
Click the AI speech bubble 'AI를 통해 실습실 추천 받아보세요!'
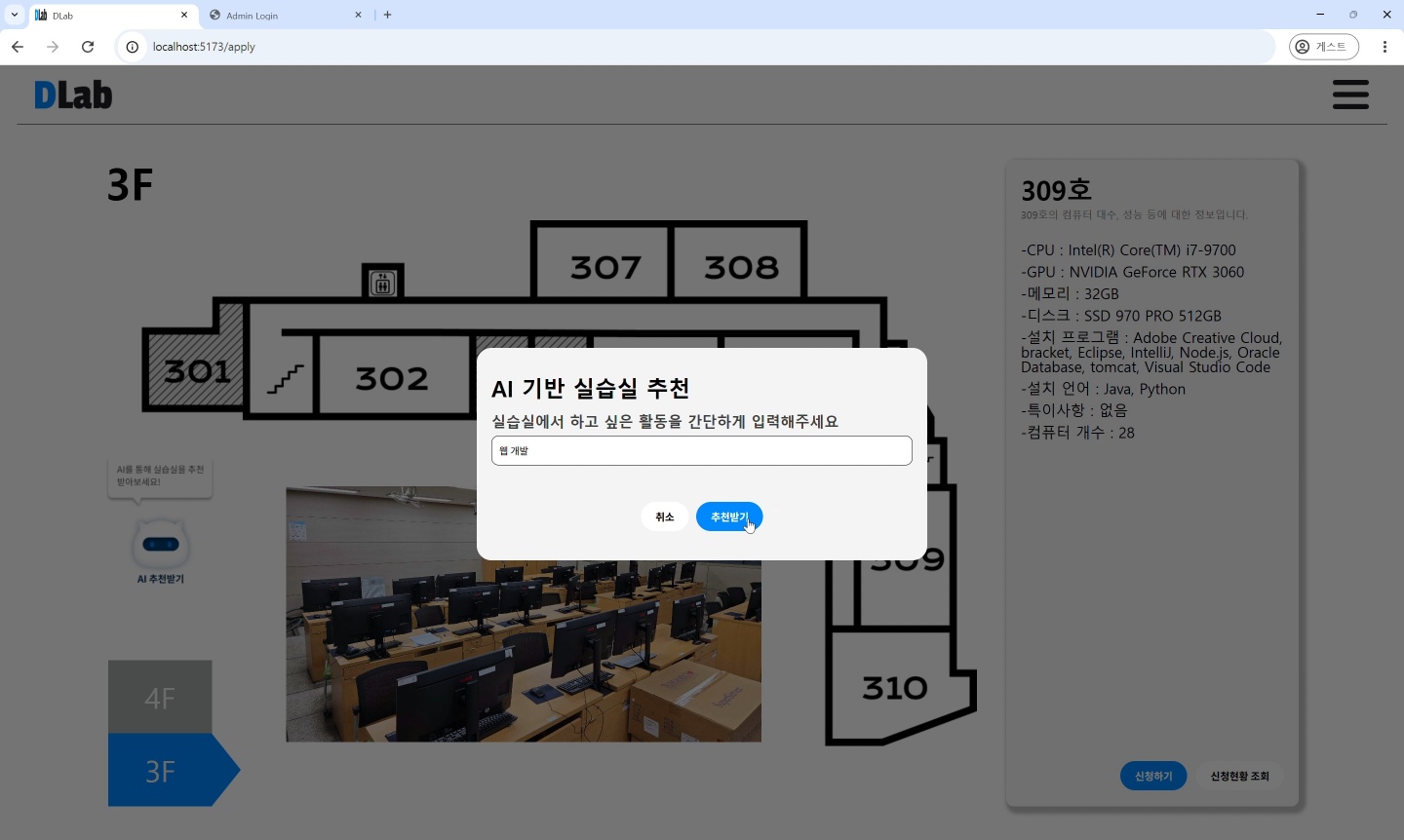tap(160, 477)
